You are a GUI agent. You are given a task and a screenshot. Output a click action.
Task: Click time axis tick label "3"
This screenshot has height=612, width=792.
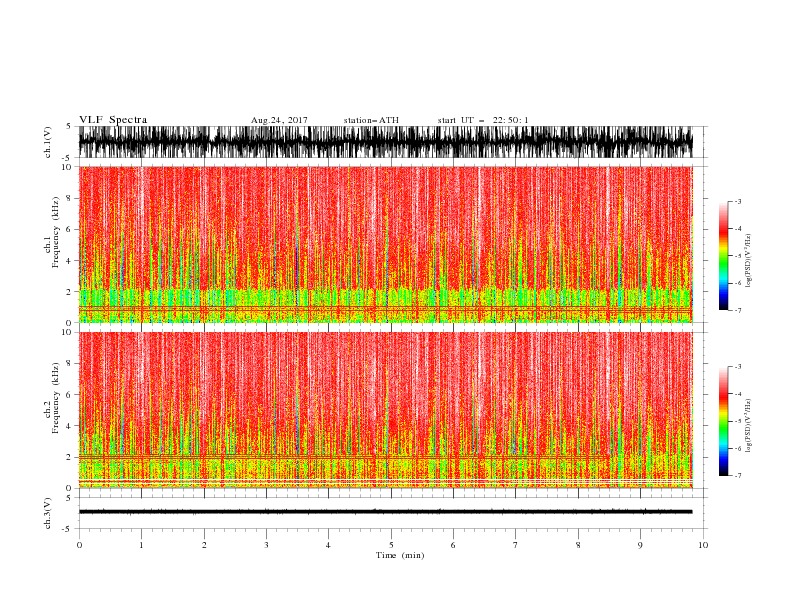[266, 545]
